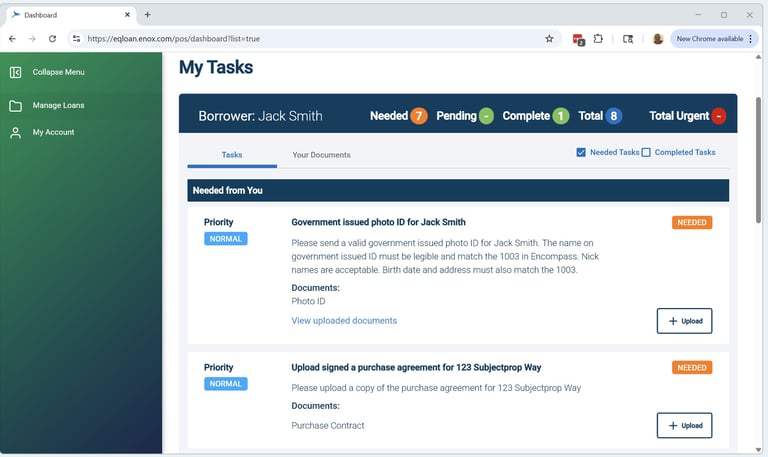Click the Needed from You section header
768x457 pixels.
(x=458, y=190)
